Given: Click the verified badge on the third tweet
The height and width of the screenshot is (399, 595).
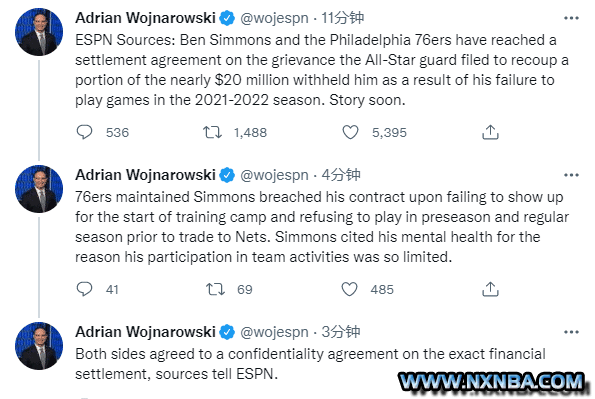Looking at the screenshot, I should 227,332.
